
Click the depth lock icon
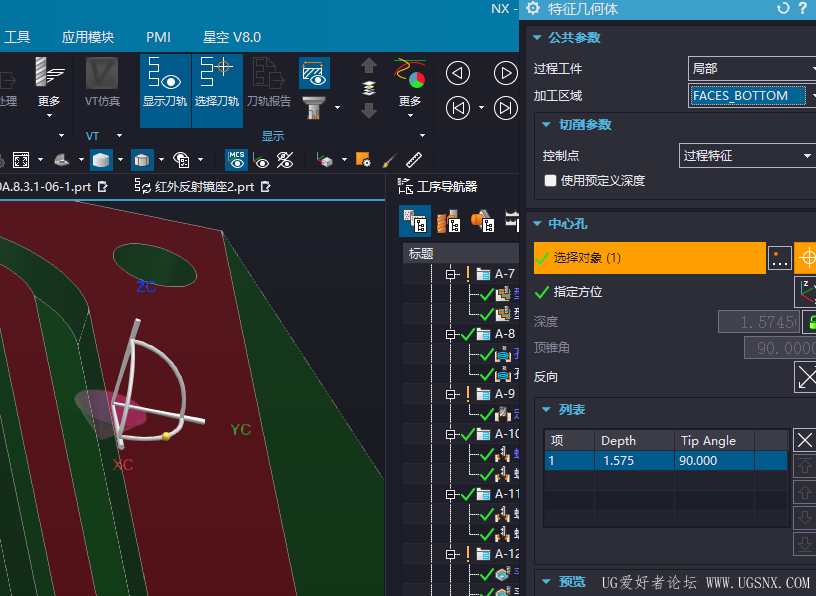pyautogui.click(x=810, y=322)
